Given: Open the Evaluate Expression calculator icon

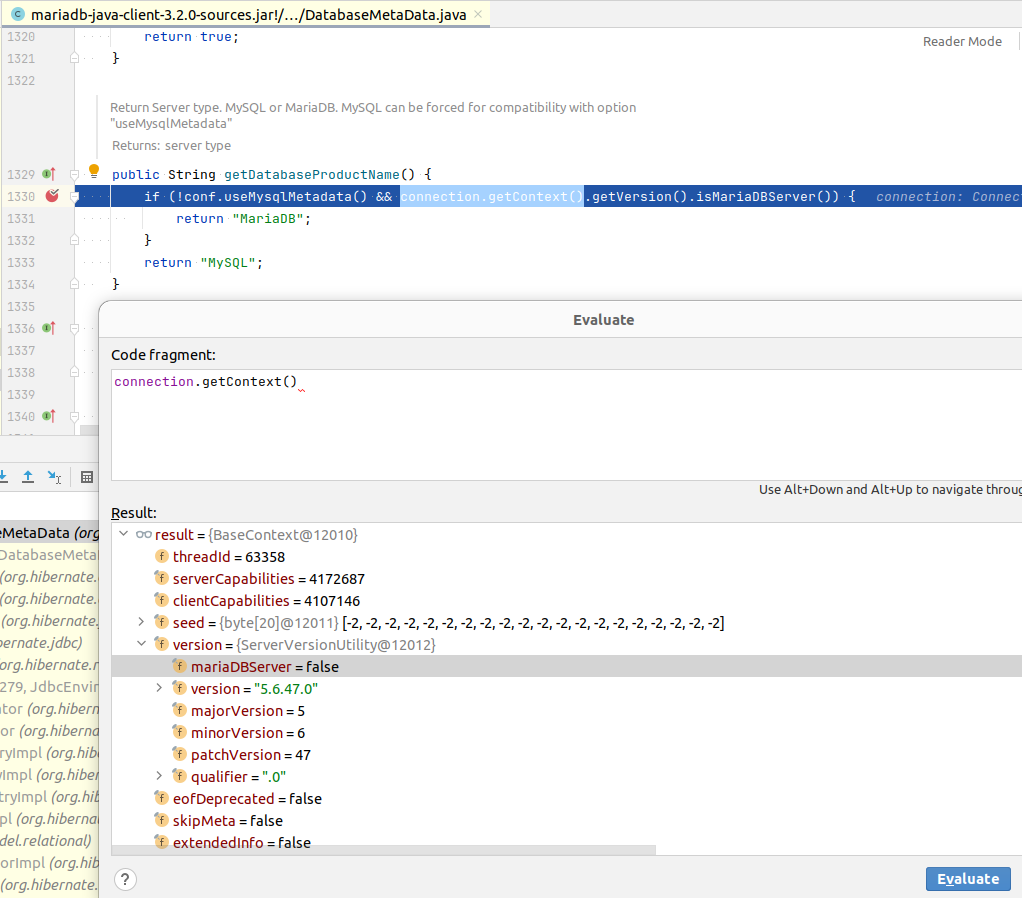Looking at the screenshot, I should point(87,477).
